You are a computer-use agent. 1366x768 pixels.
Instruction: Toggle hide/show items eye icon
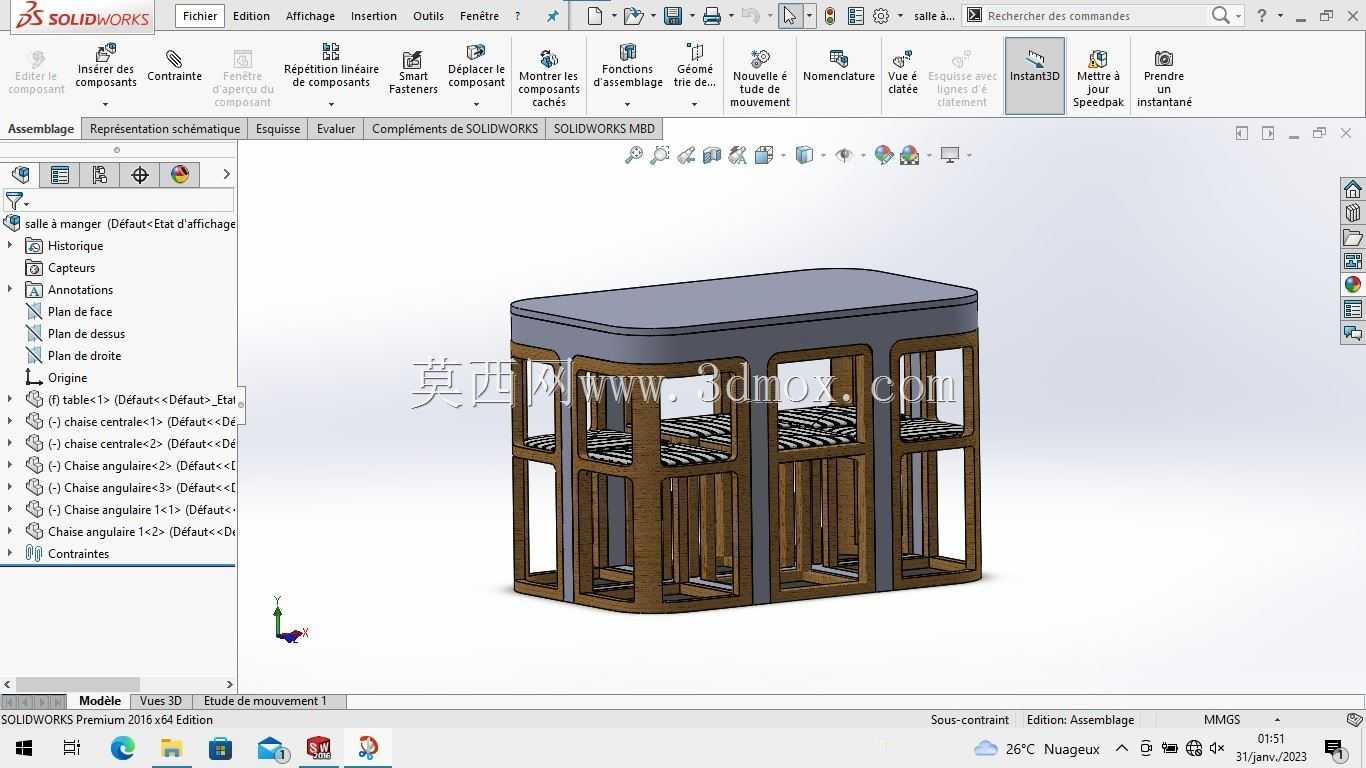[844, 155]
